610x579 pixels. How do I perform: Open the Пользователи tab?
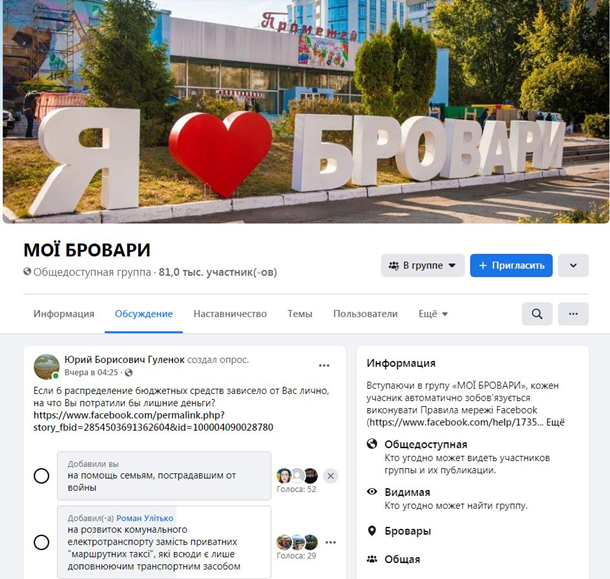coord(365,314)
